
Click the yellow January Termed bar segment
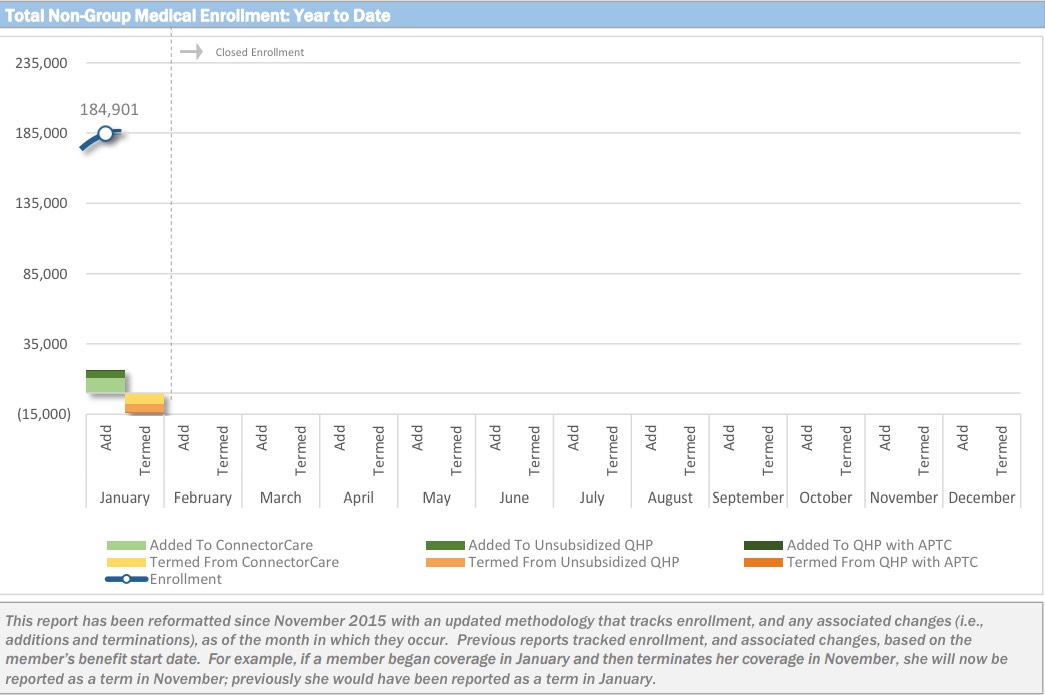(144, 398)
